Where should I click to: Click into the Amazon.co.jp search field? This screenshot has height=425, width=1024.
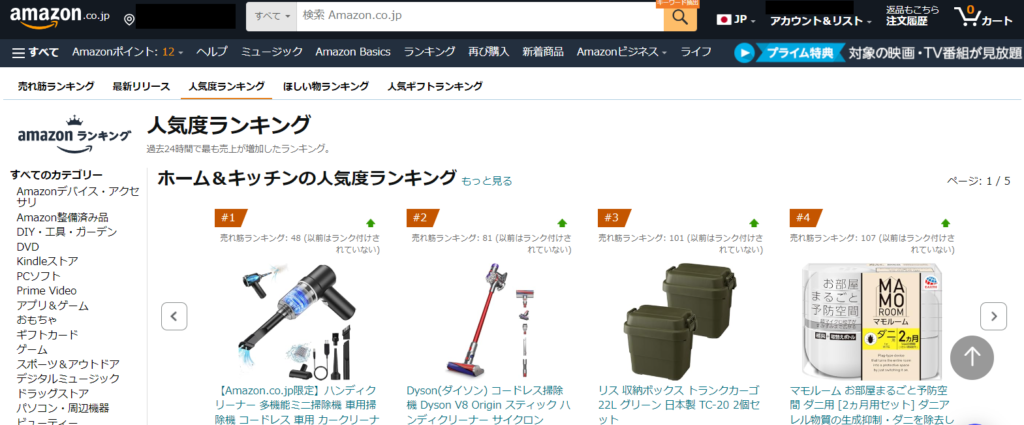point(480,16)
